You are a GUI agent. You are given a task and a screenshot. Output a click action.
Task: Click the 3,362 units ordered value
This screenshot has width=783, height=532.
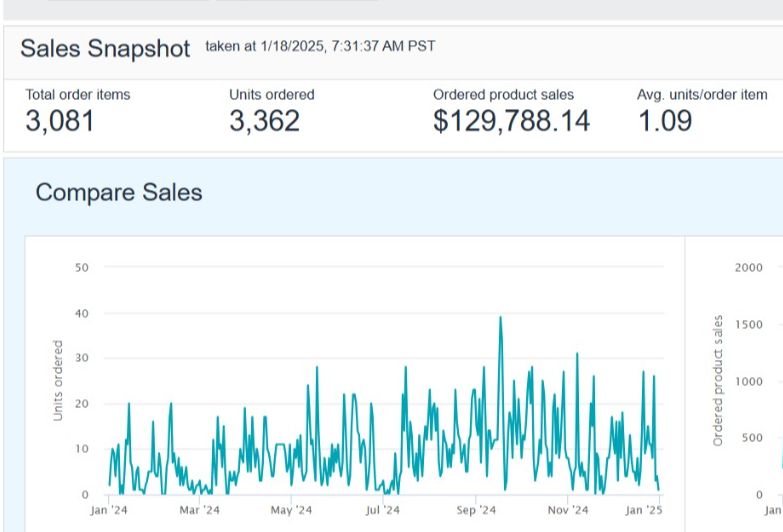264,121
